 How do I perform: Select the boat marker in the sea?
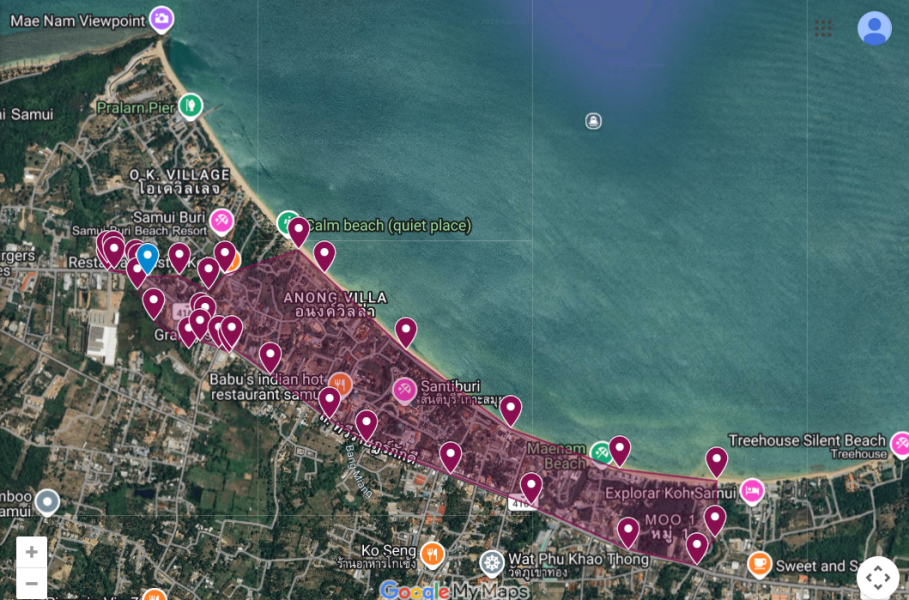tap(593, 121)
